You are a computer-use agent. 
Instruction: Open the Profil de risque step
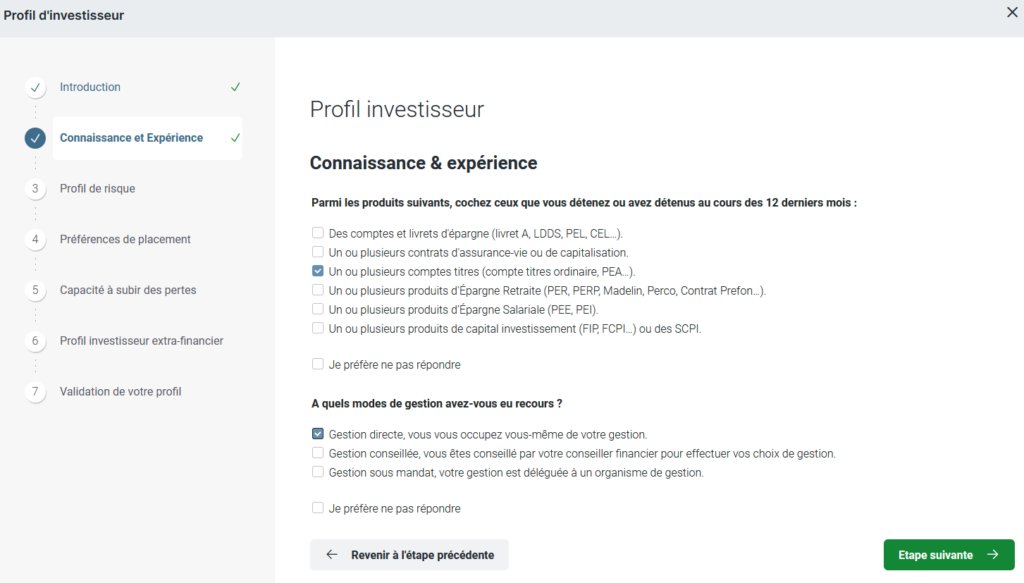97,189
